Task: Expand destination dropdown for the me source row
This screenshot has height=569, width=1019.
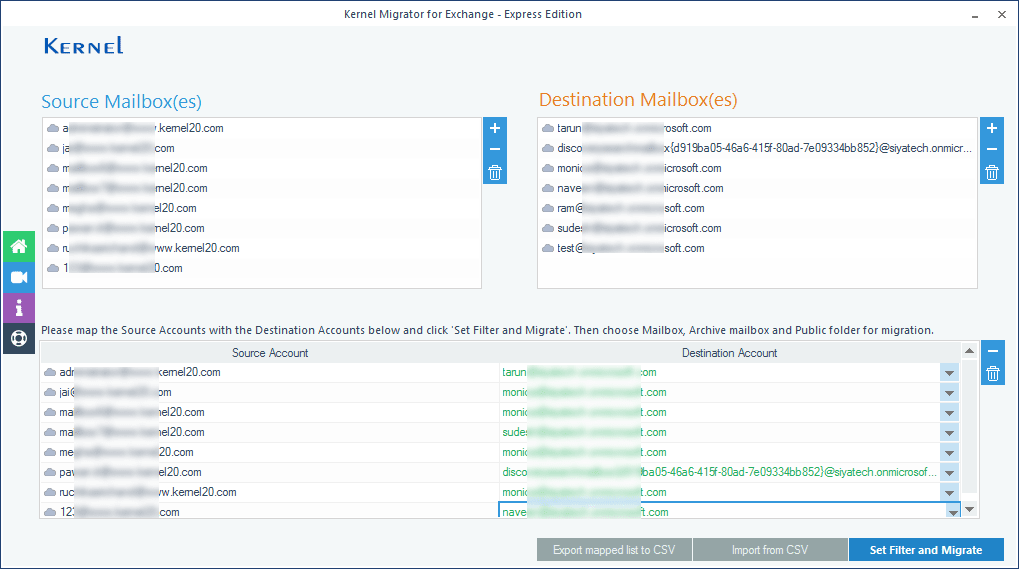Action: 949,453
